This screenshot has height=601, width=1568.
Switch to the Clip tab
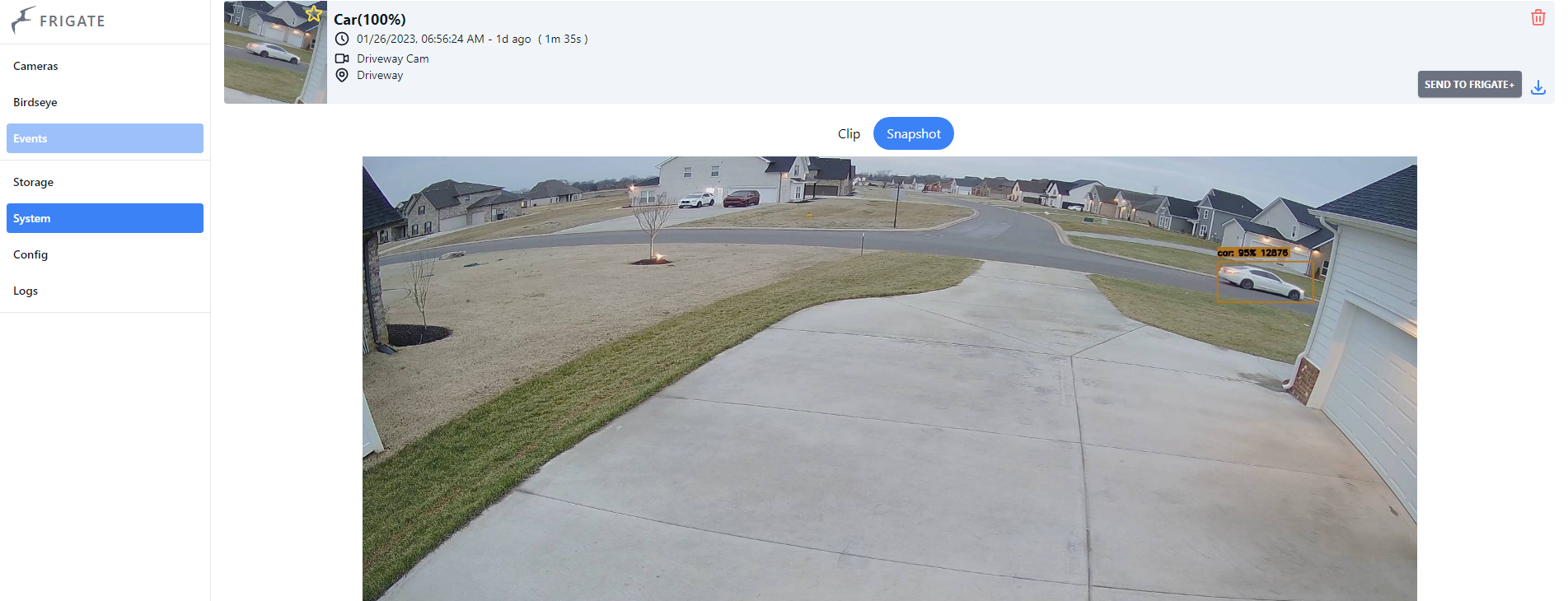849,133
